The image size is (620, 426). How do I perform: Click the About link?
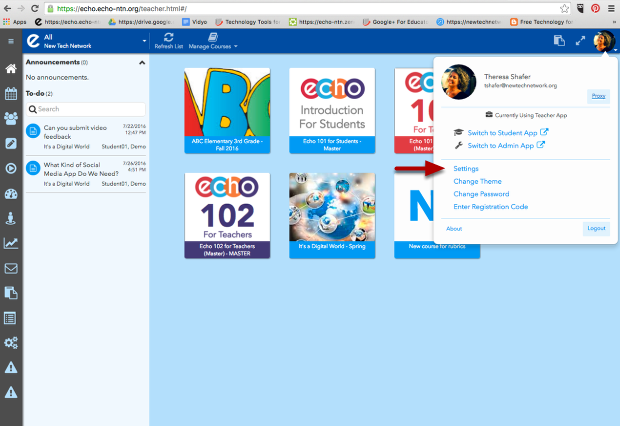point(454,229)
